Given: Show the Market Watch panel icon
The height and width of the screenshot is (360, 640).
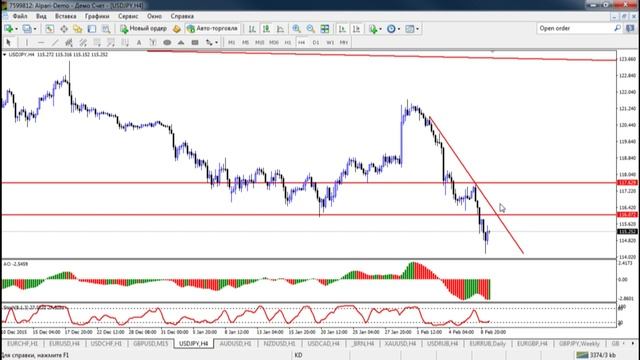Looking at the screenshot, I should (49, 29).
